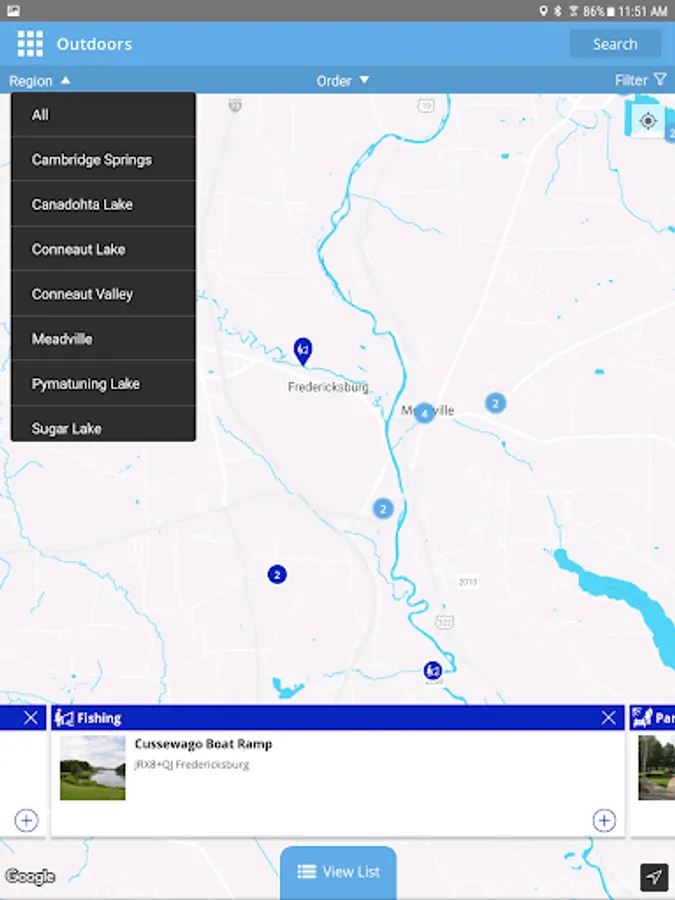Click the Fredericksburg map label
The image size is (675, 900).
tap(328, 387)
